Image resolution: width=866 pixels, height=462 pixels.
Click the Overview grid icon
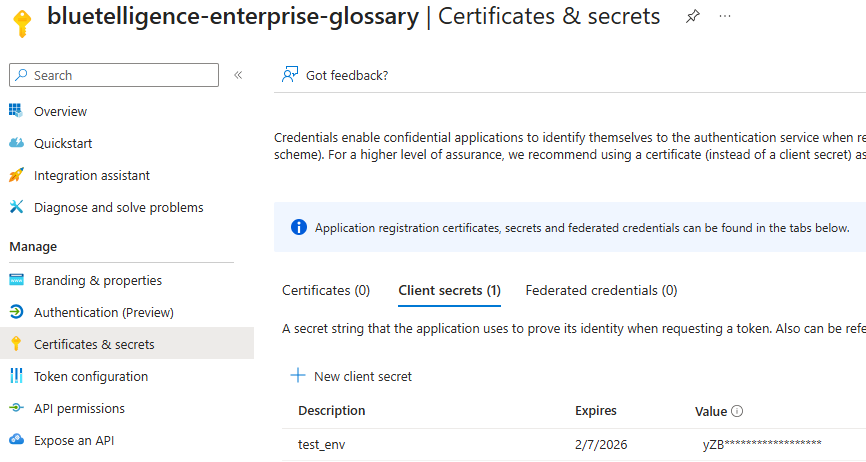(16, 110)
